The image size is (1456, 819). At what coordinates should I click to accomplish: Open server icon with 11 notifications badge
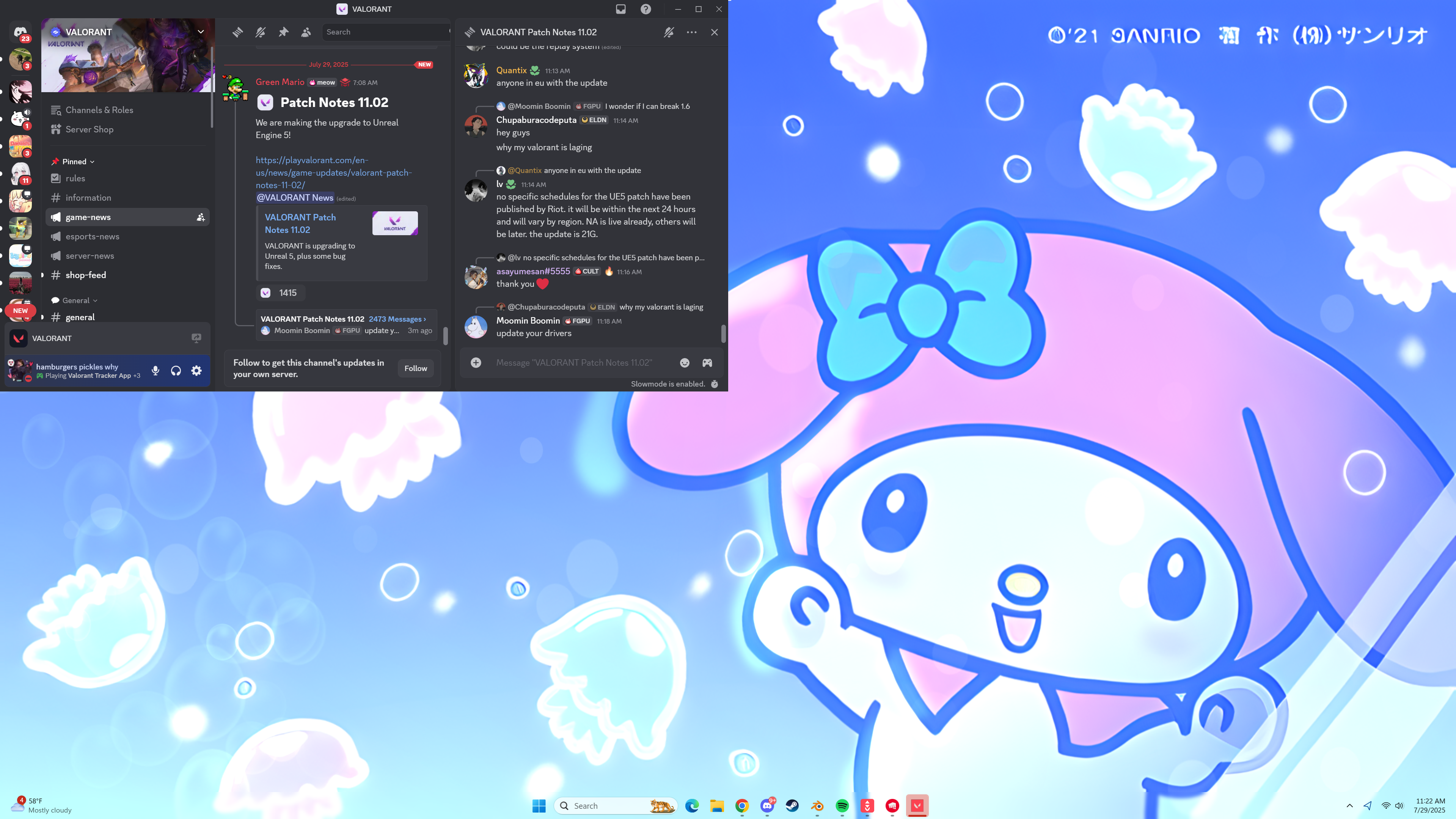(x=20, y=173)
